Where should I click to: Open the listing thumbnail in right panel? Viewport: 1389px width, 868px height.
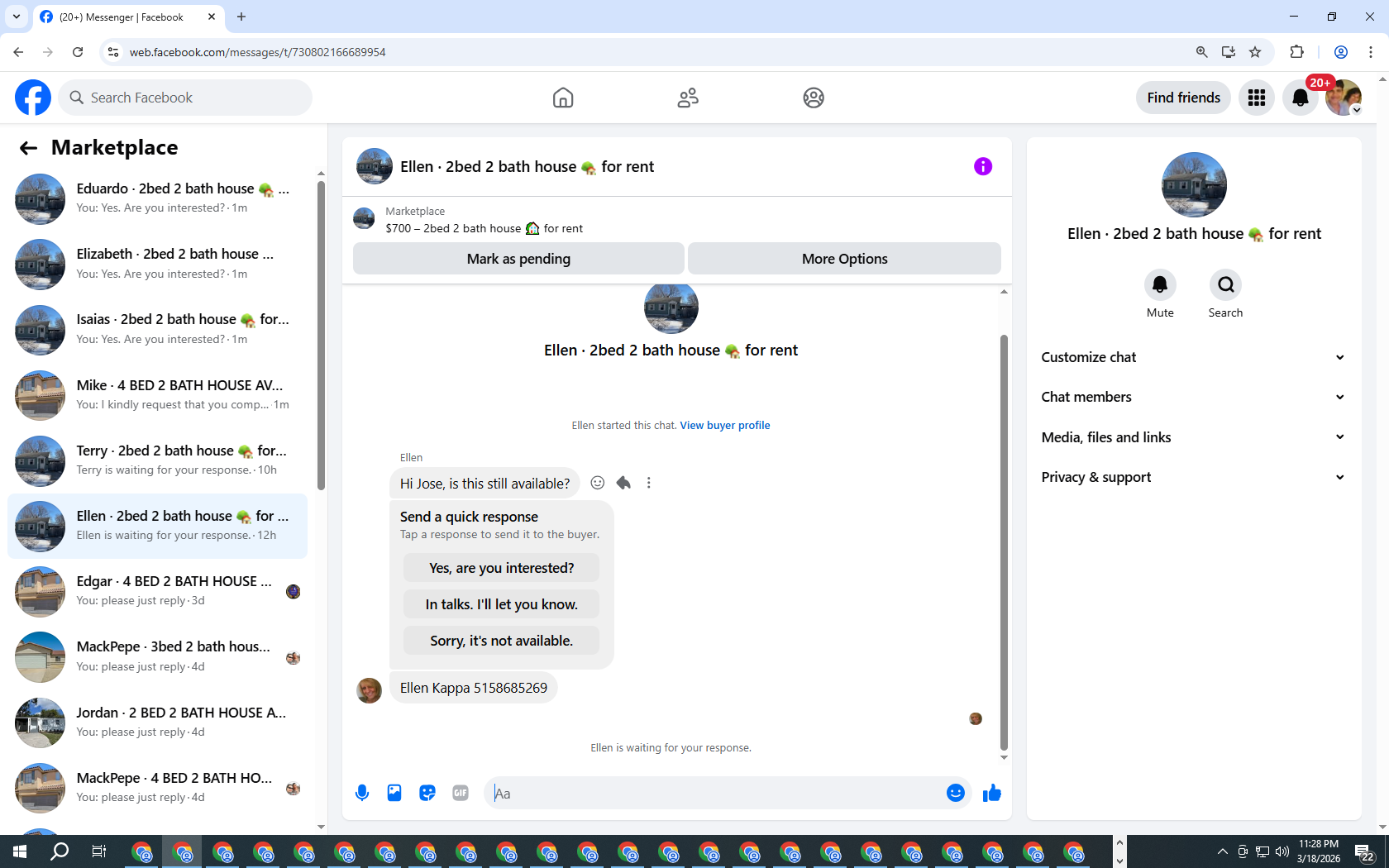pos(1194,184)
